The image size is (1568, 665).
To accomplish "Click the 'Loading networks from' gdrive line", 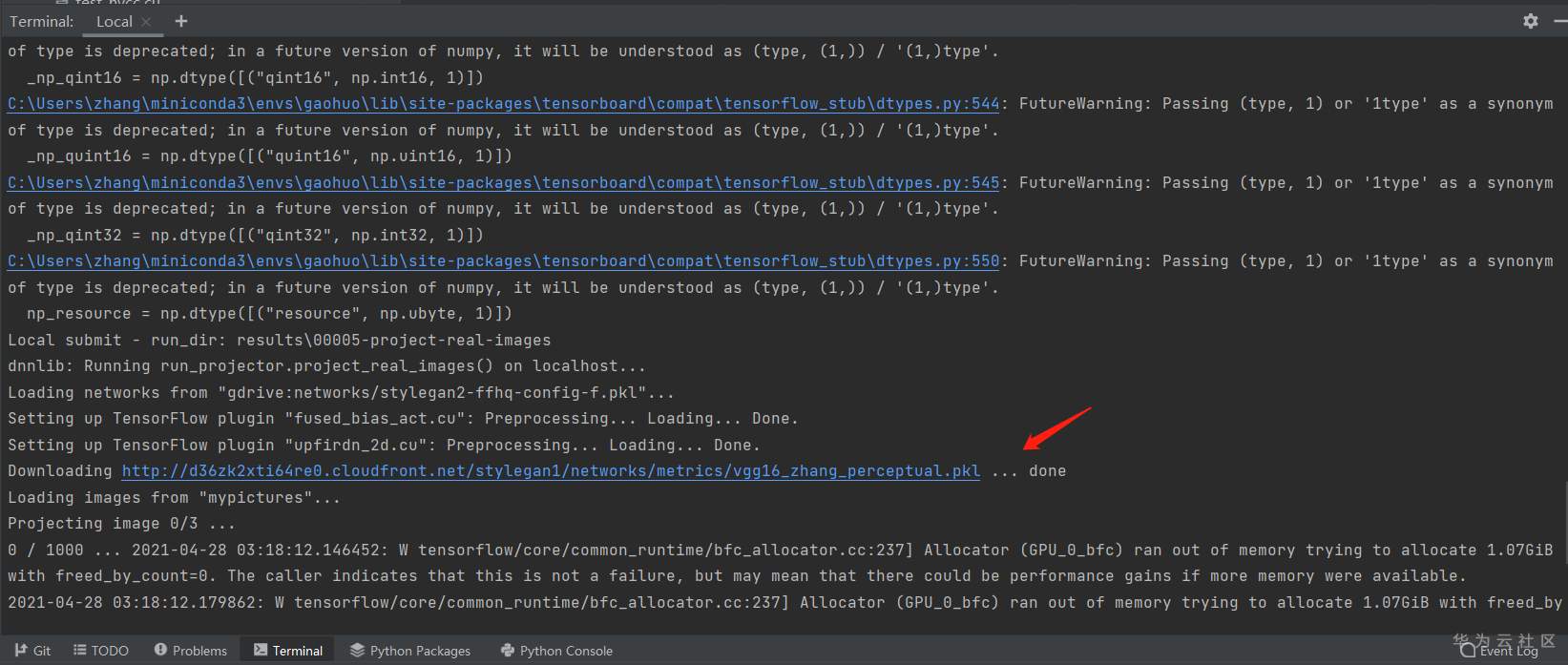I will pyautogui.click(x=341, y=392).
